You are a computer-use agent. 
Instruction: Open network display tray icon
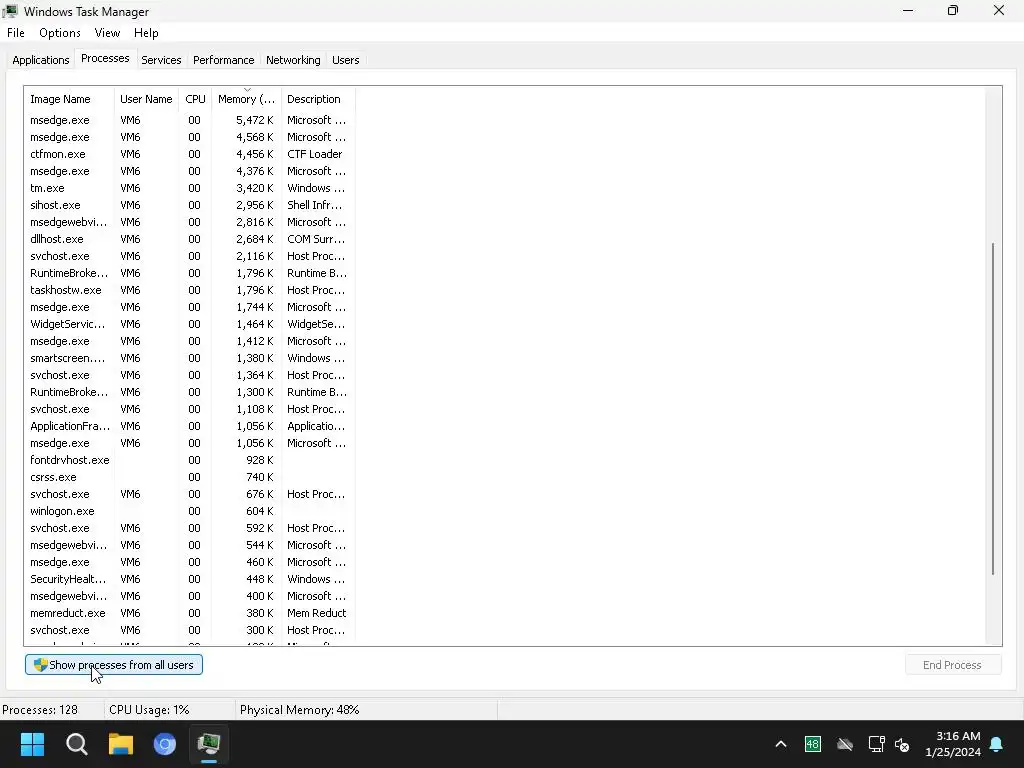tap(876, 744)
